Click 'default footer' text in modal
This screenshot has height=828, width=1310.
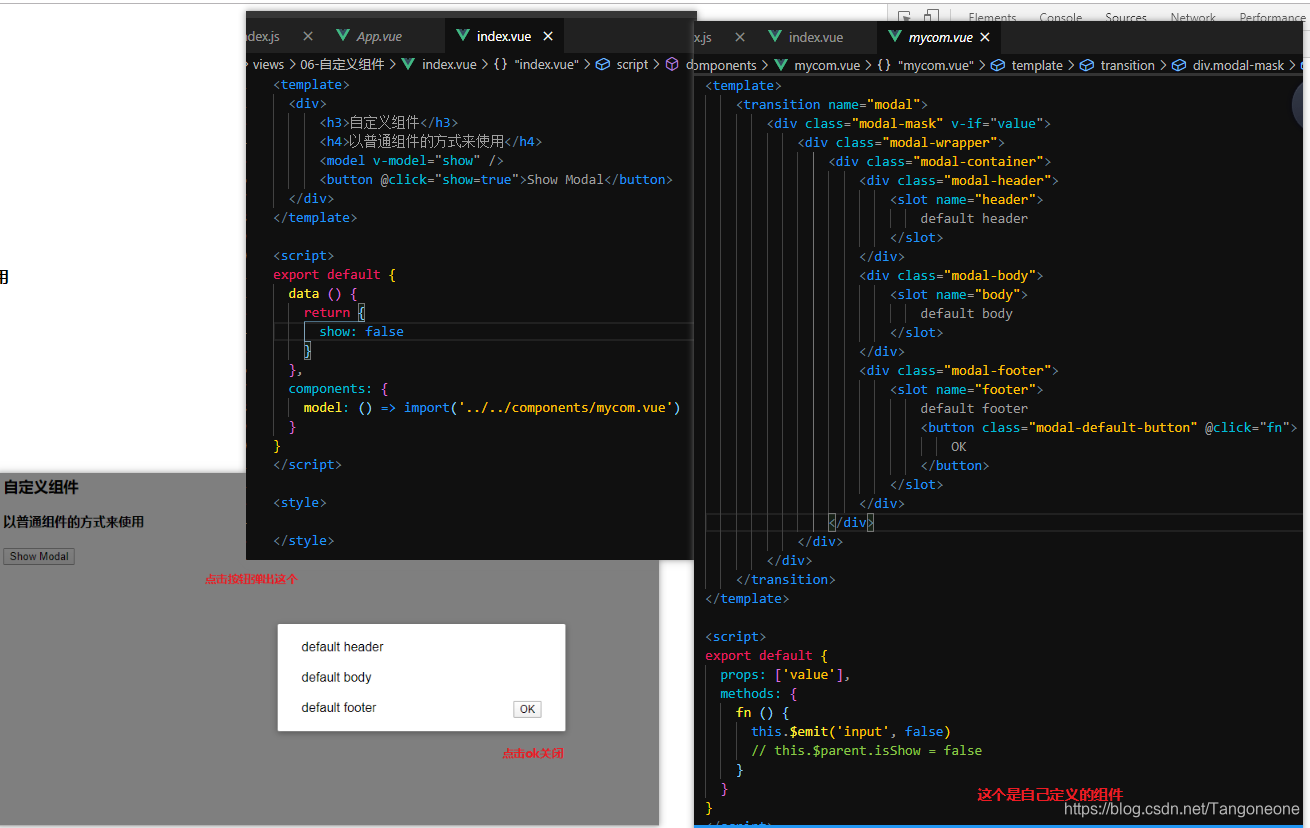[x=339, y=707]
